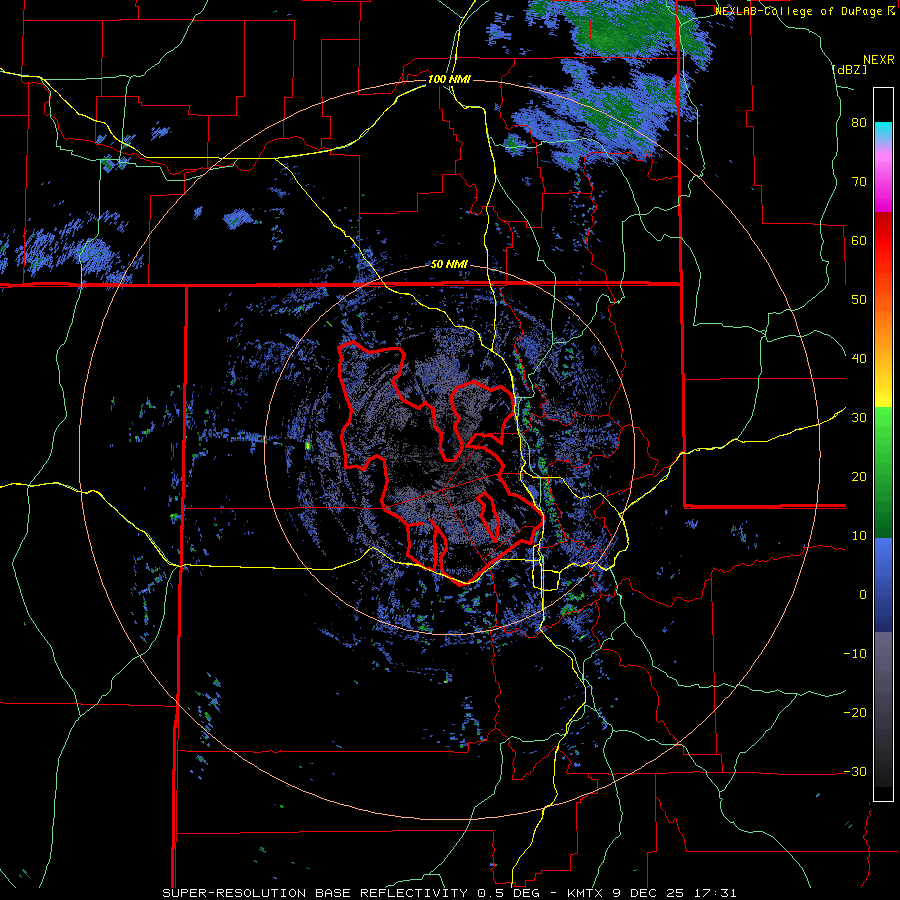Click the NEXR label above color scale
This screenshot has width=900, height=900.
click(878, 60)
